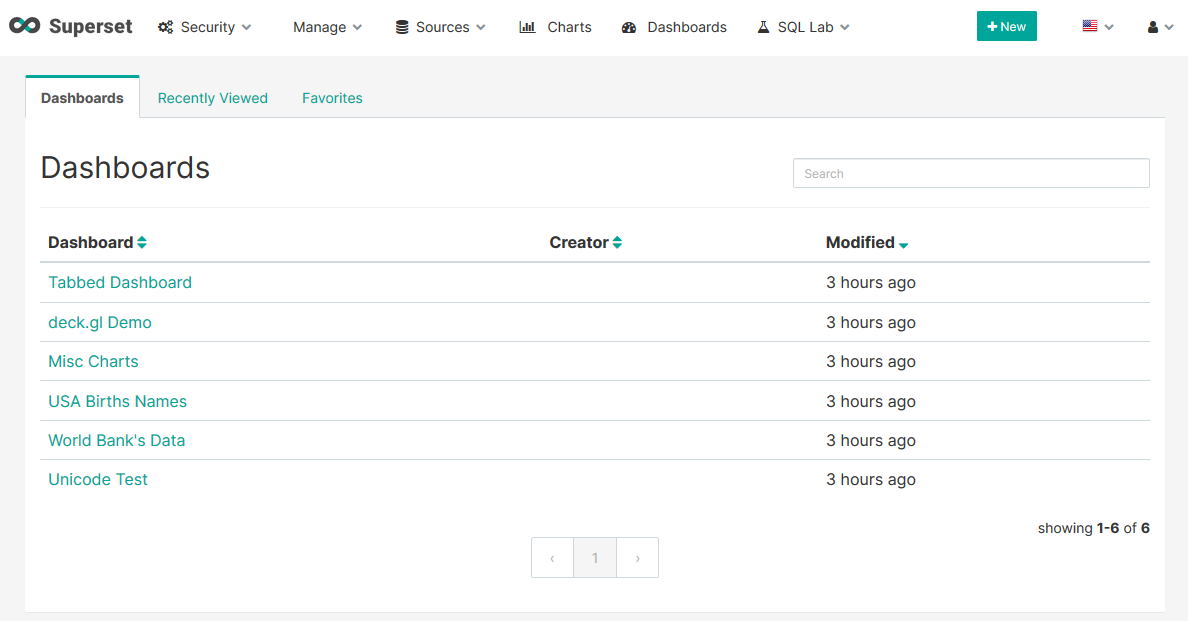The image size is (1188, 621).
Task: Open the World Bank's Data dashboard
Action: pyautogui.click(x=117, y=440)
